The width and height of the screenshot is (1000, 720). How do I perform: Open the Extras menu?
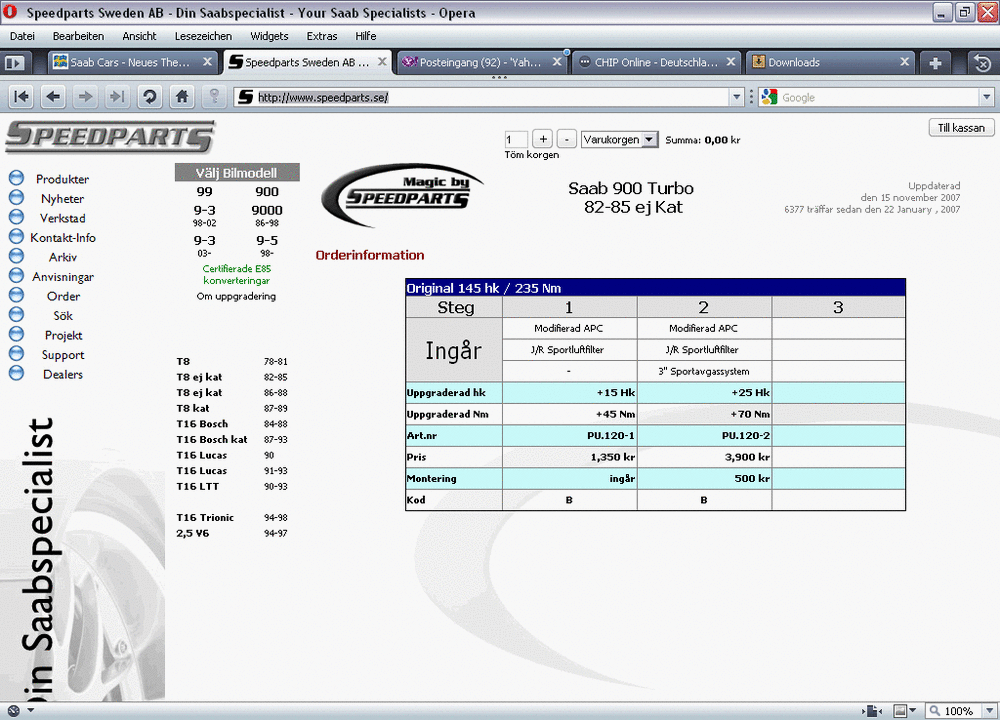[321, 36]
